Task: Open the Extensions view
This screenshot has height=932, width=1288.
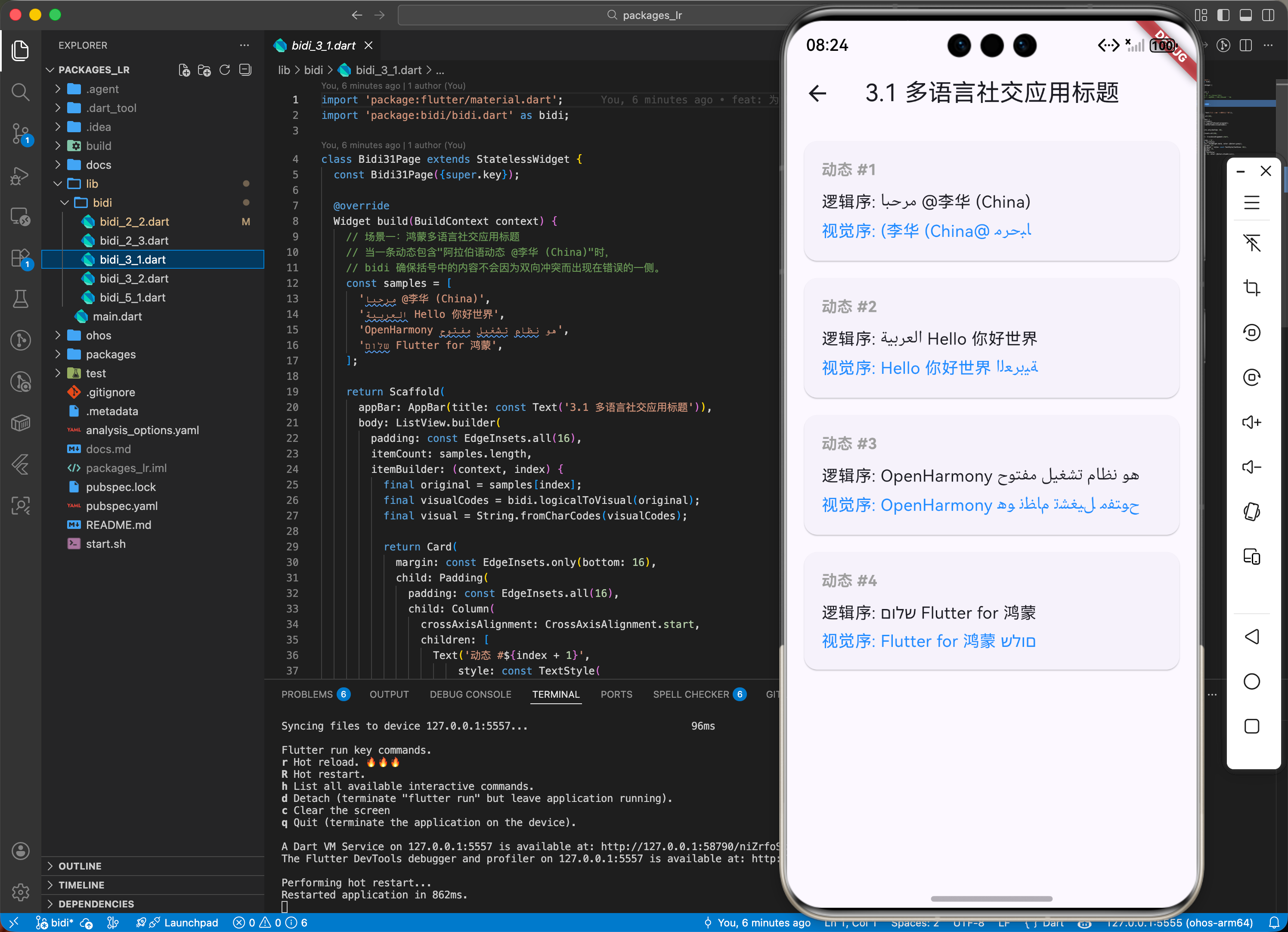Action: (x=20, y=258)
